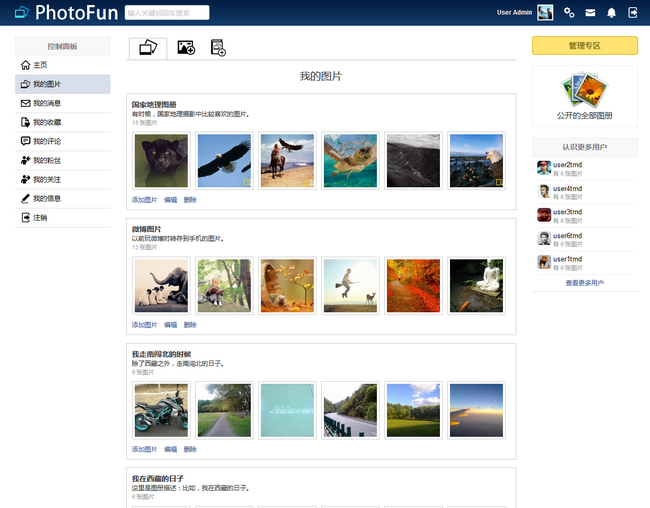Open the witch on broomstick thumbnail
Screen dimensions: 650x508
click(350, 286)
